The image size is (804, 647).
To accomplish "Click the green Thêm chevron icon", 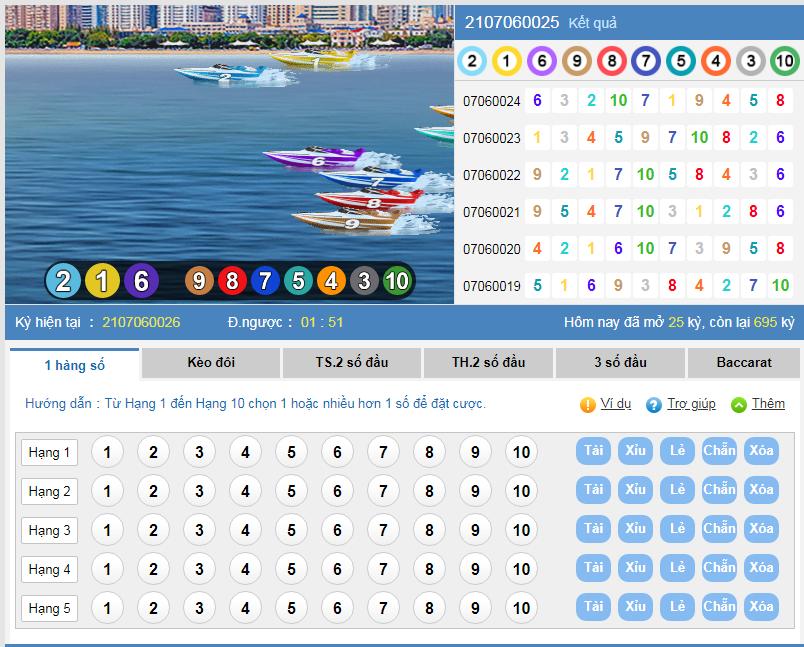I will (x=739, y=405).
